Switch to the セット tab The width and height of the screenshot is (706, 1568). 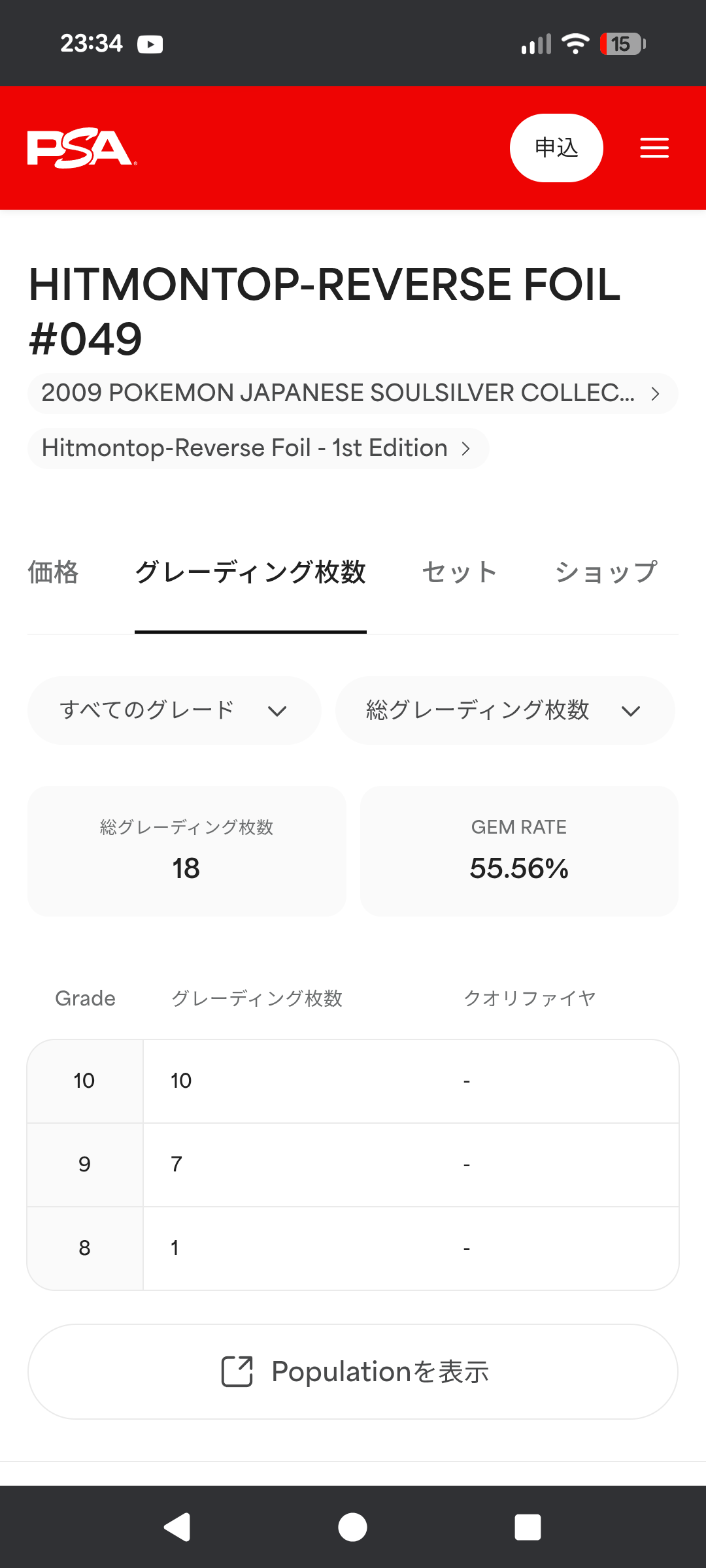[x=460, y=572]
